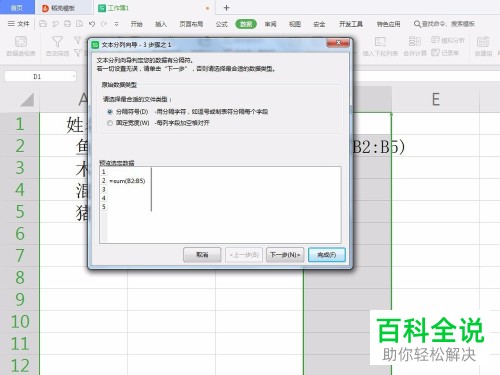
Task: Switch to the 视图 ribbon tab
Action: point(295,24)
